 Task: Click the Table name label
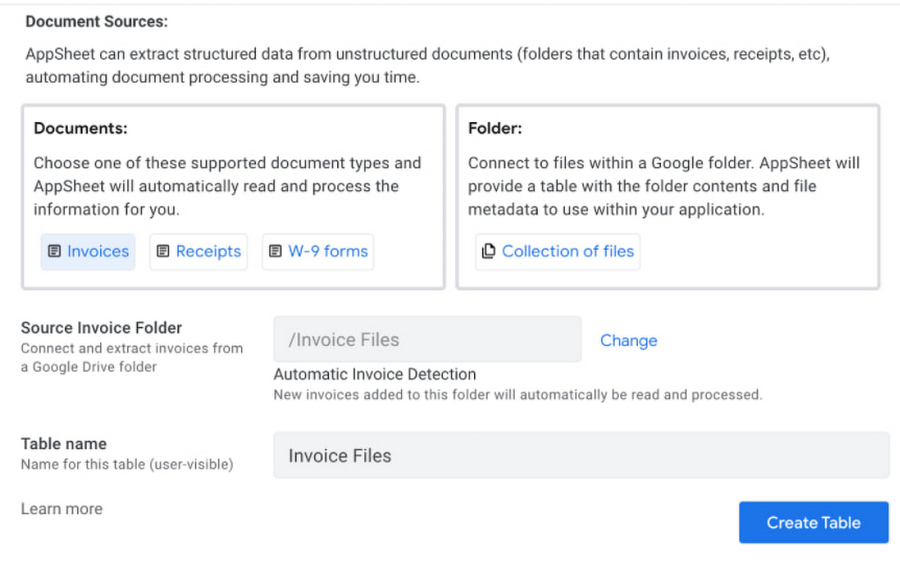point(64,443)
